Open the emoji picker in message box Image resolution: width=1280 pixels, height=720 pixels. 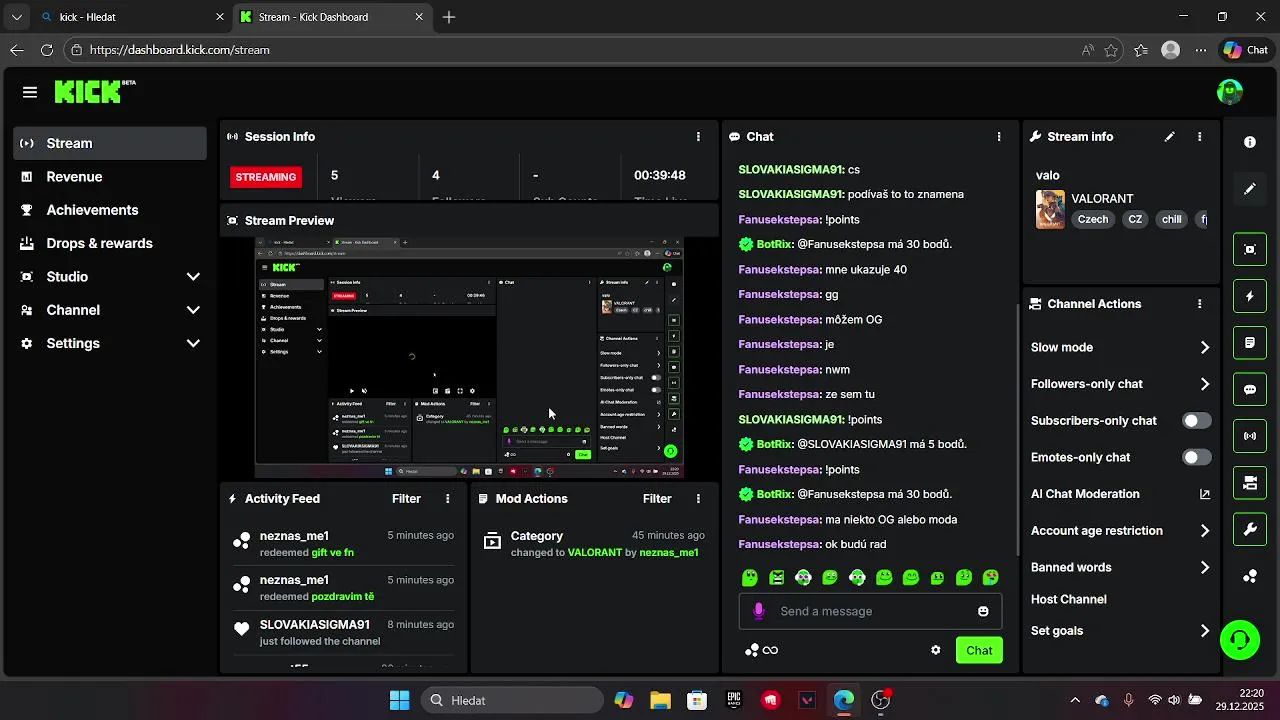click(983, 611)
